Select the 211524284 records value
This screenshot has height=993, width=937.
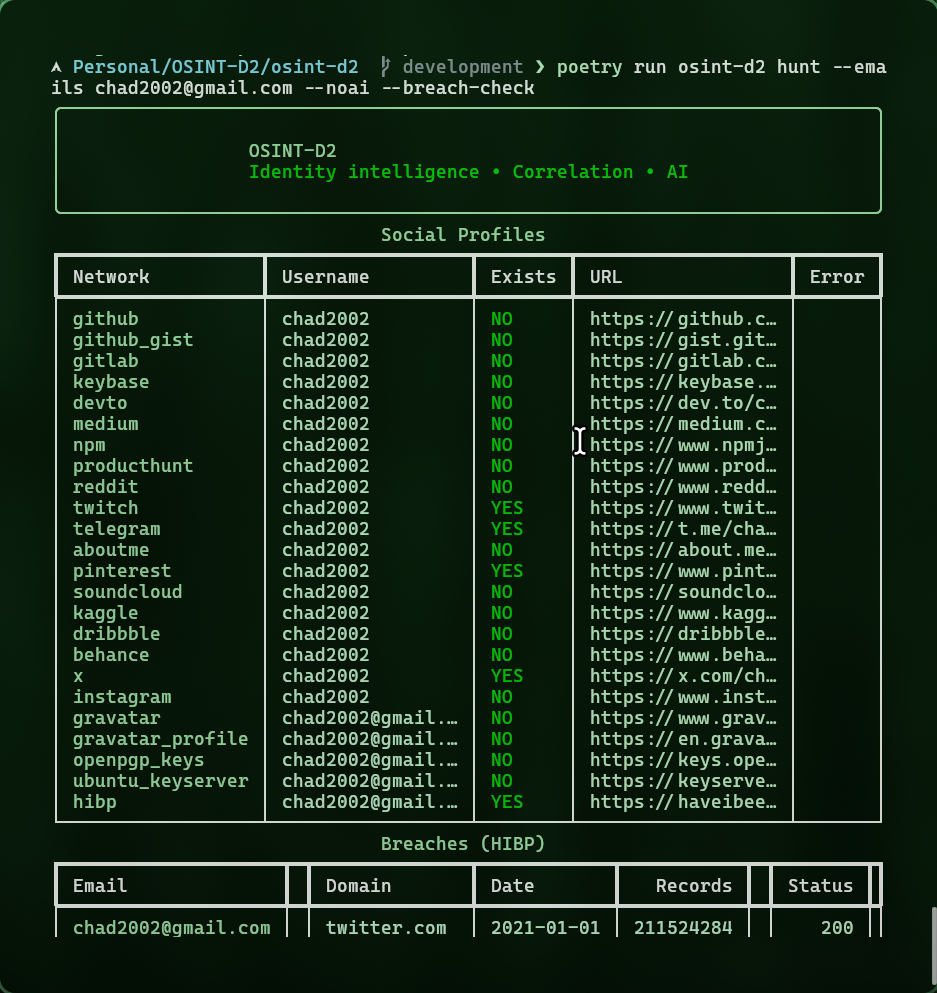(x=683, y=927)
